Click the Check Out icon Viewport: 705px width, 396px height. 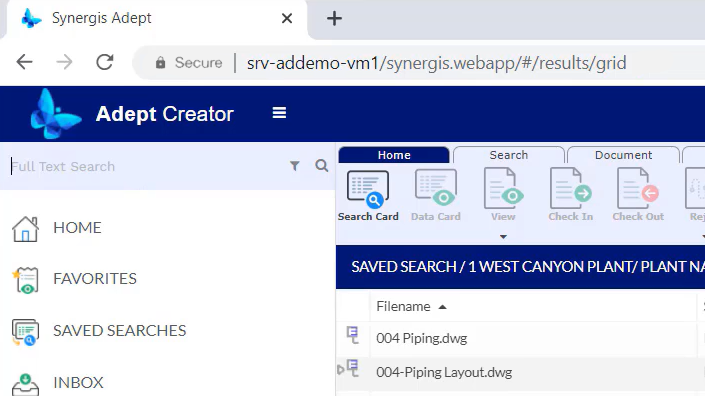pos(638,189)
